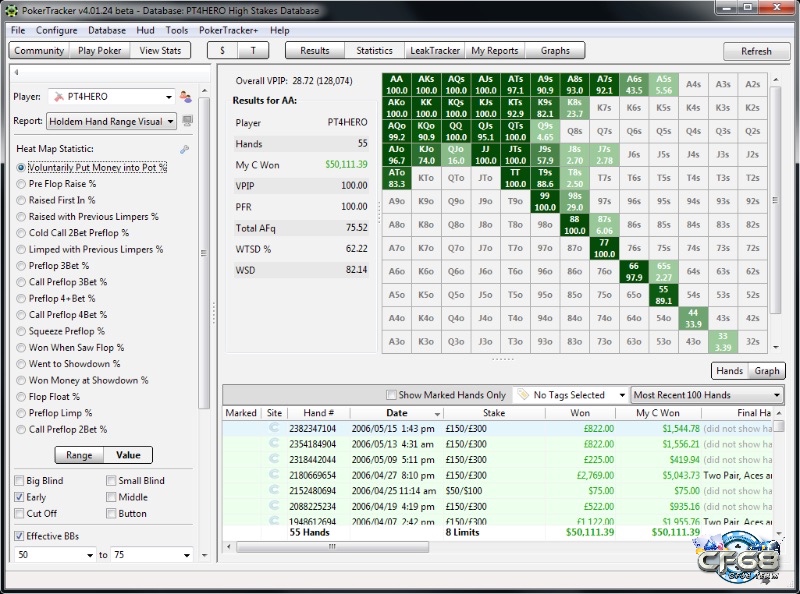Click the player selection icon beside PT4HERO
Viewport: 800px width, 594px height.
pyautogui.click(x=186, y=96)
